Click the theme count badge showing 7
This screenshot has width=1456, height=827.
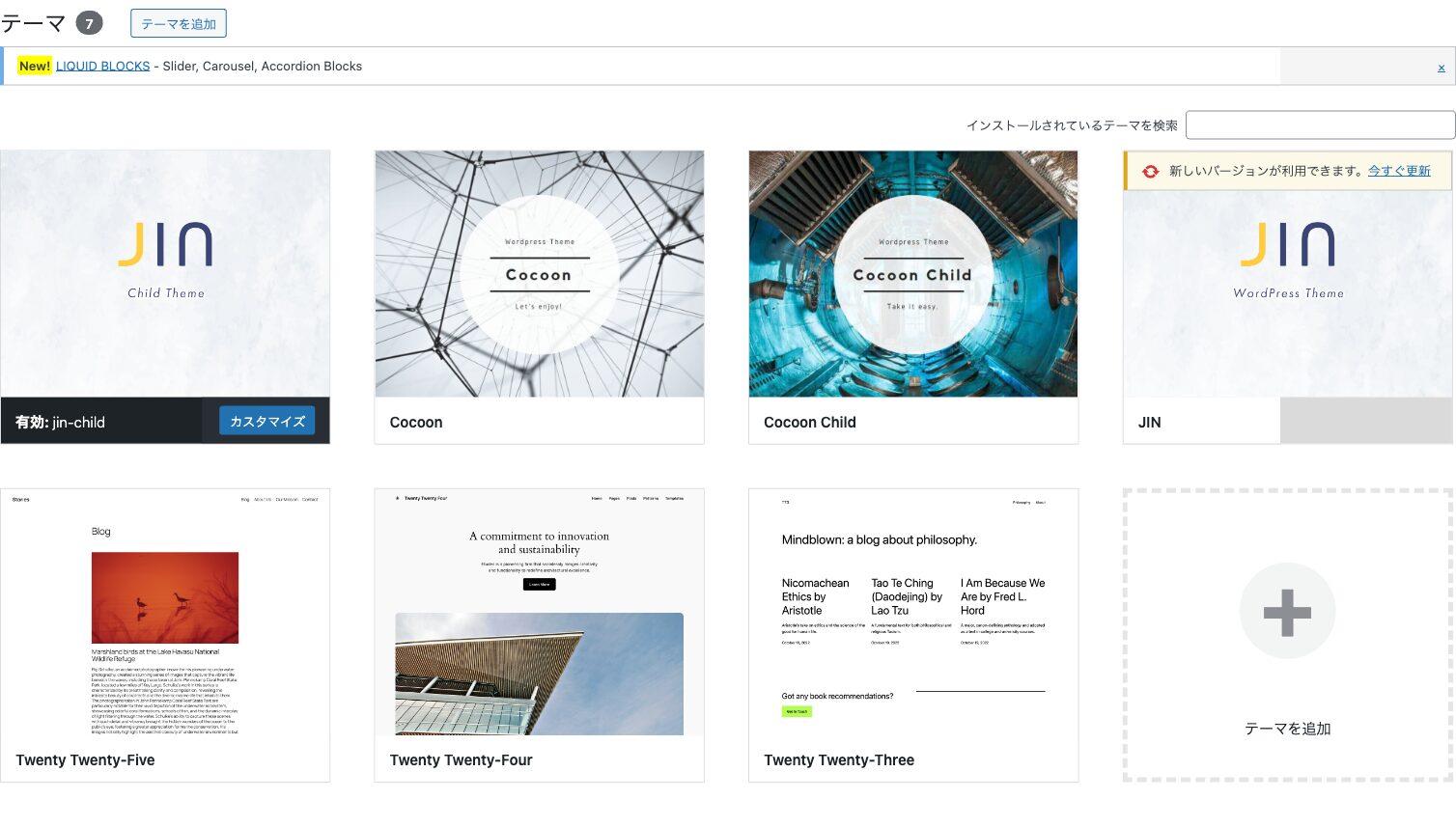coord(89,24)
